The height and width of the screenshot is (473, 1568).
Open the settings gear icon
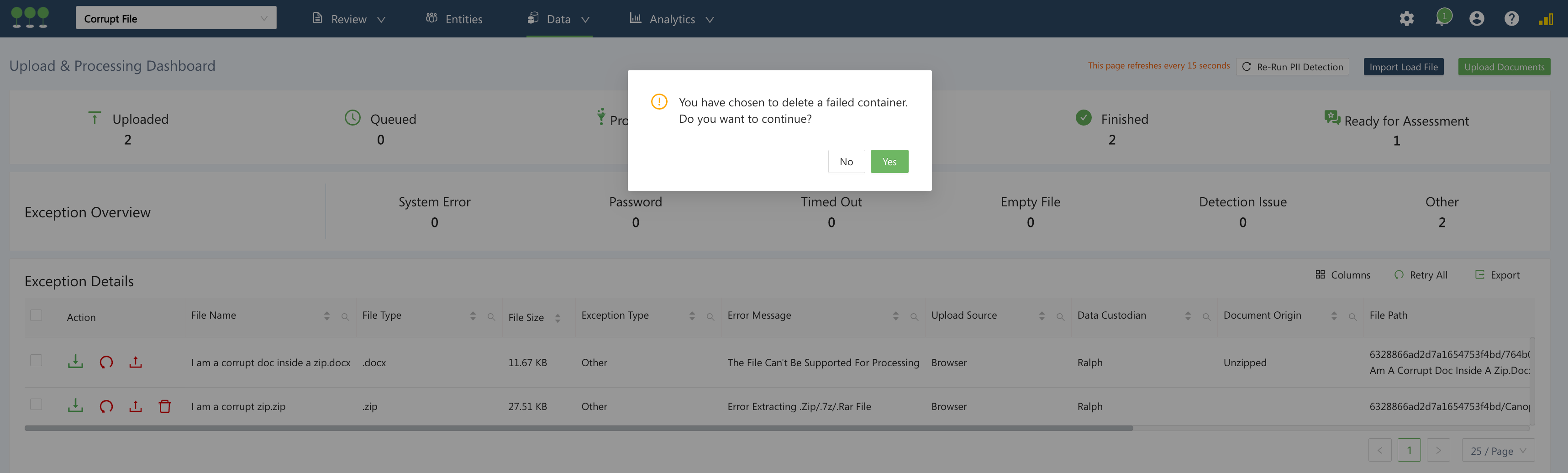1406,19
